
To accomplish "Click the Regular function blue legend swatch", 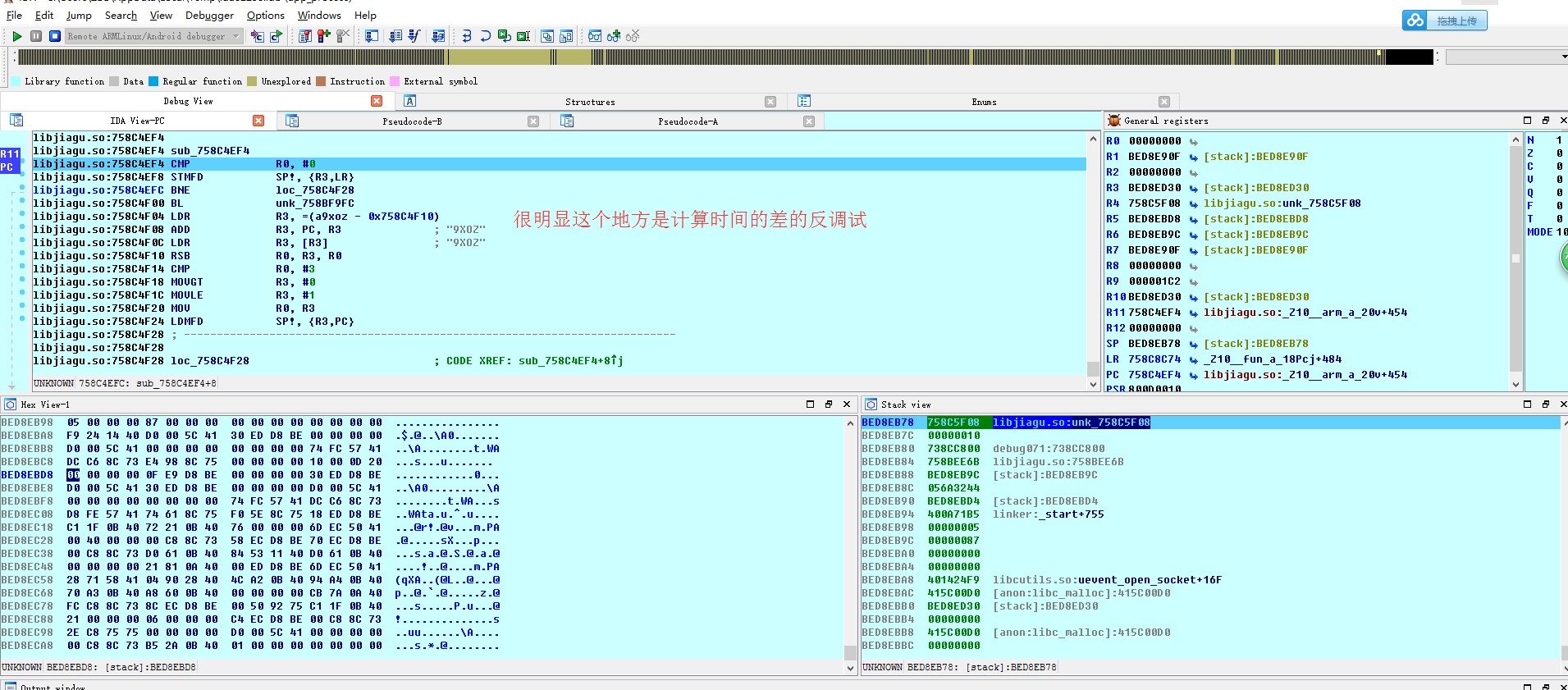I will 153,81.
